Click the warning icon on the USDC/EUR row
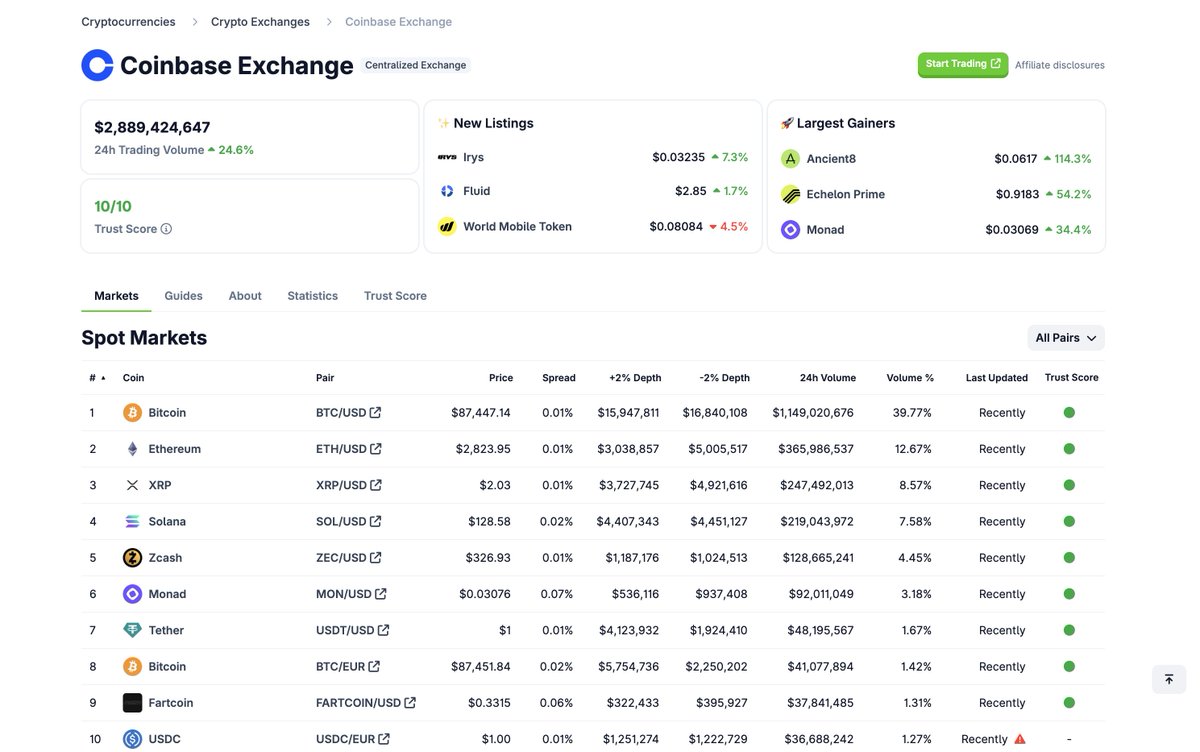This screenshot has width=1200, height=752. tap(1018, 738)
